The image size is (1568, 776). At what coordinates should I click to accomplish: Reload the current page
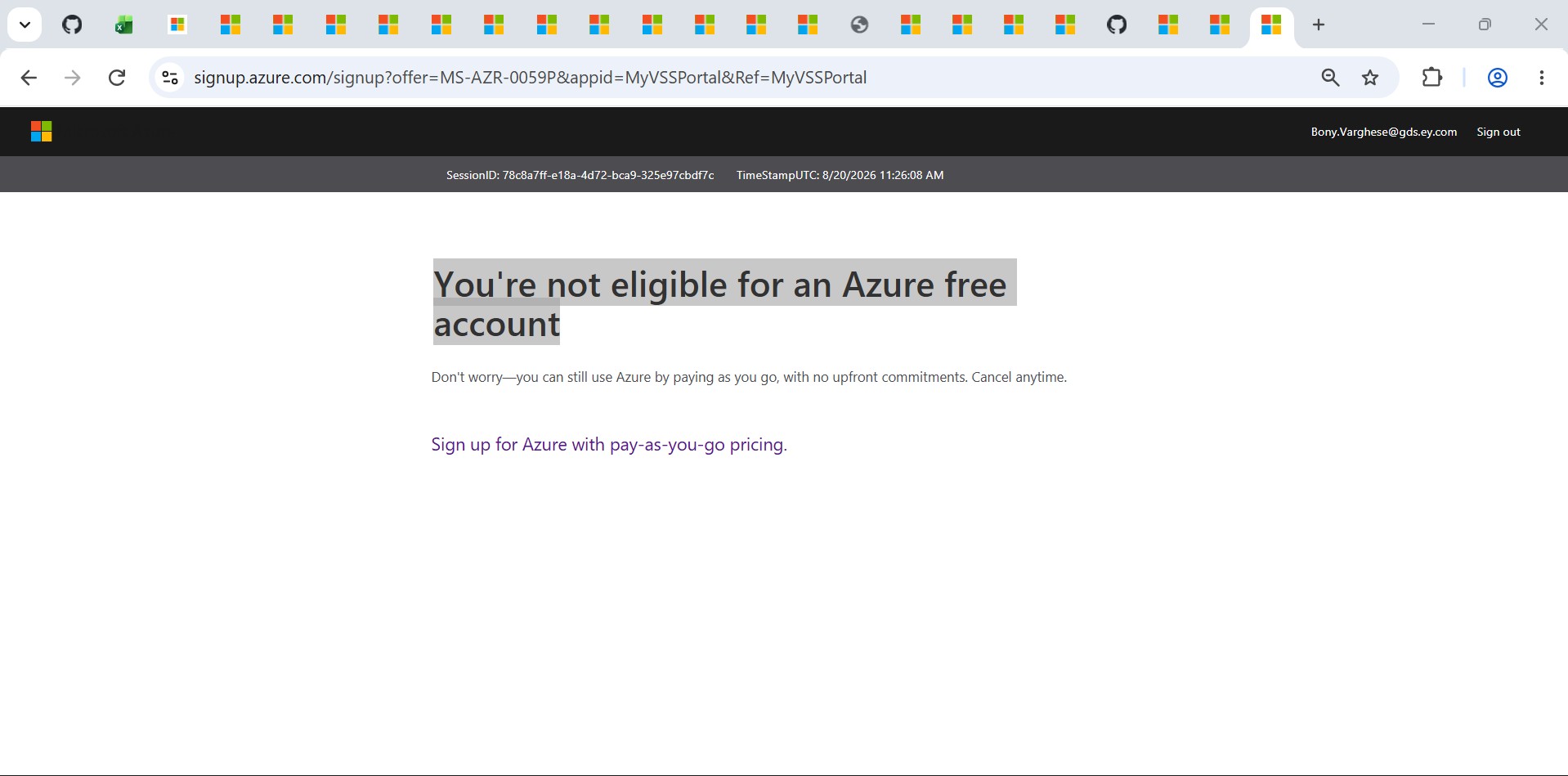coord(117,78)
